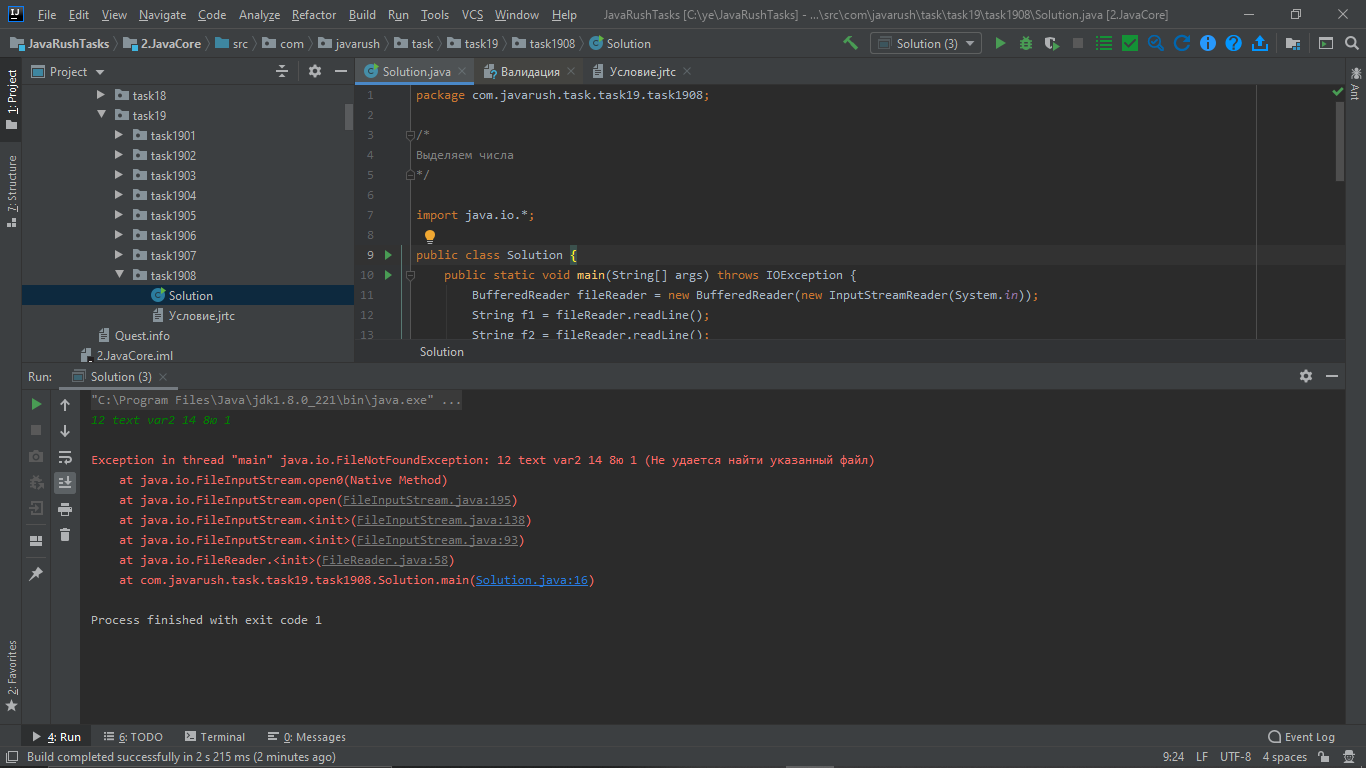The height and width of the screenshot is (768, 1366).
Task: Click JavaCore breadcrumb in navigation bar
Action: (x=164, y=43)
